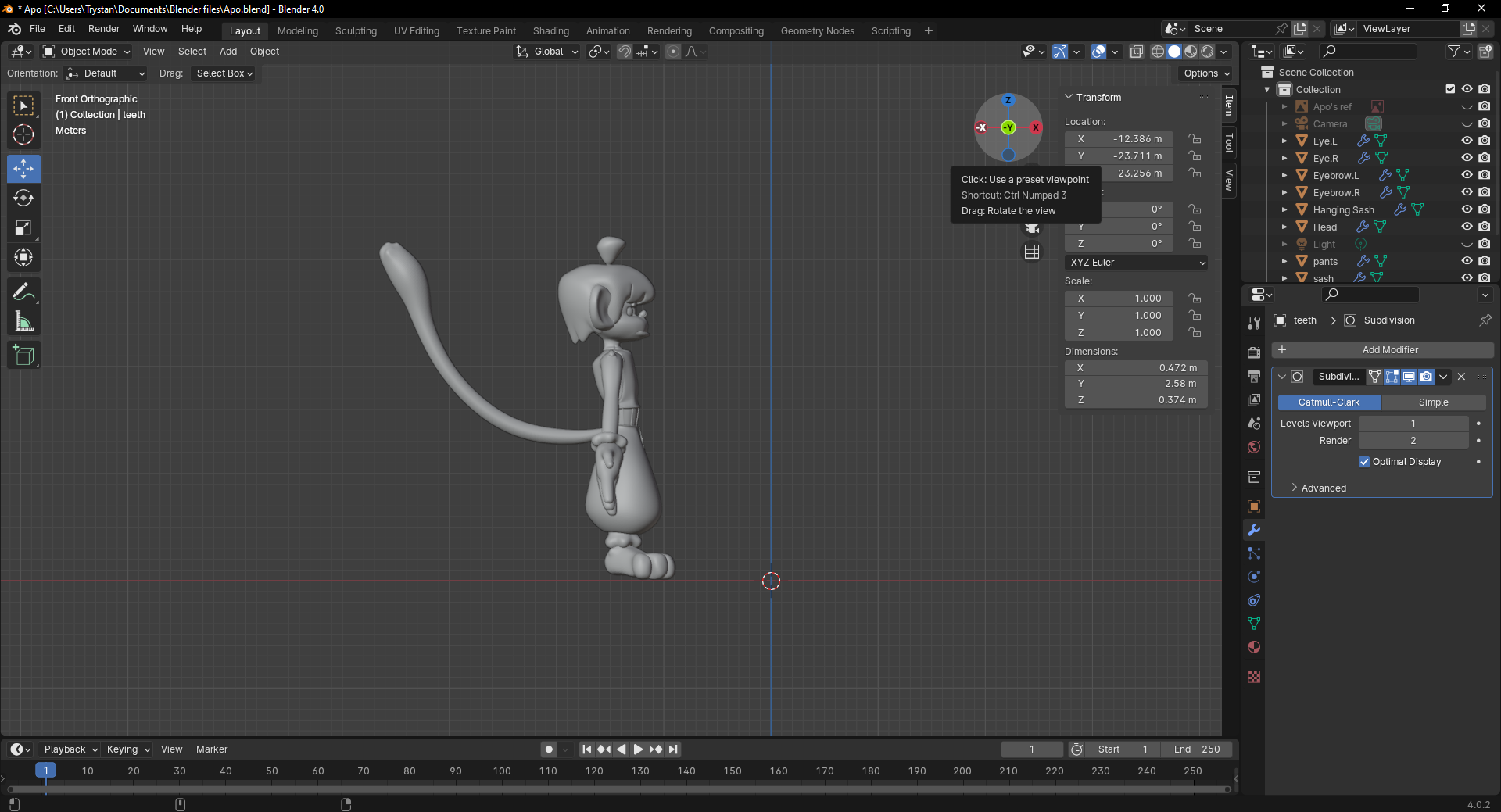This screenshot has width=1501, height=812.
Task: Toggle X-ray view in viewport header
Action: coord(1137,52)
